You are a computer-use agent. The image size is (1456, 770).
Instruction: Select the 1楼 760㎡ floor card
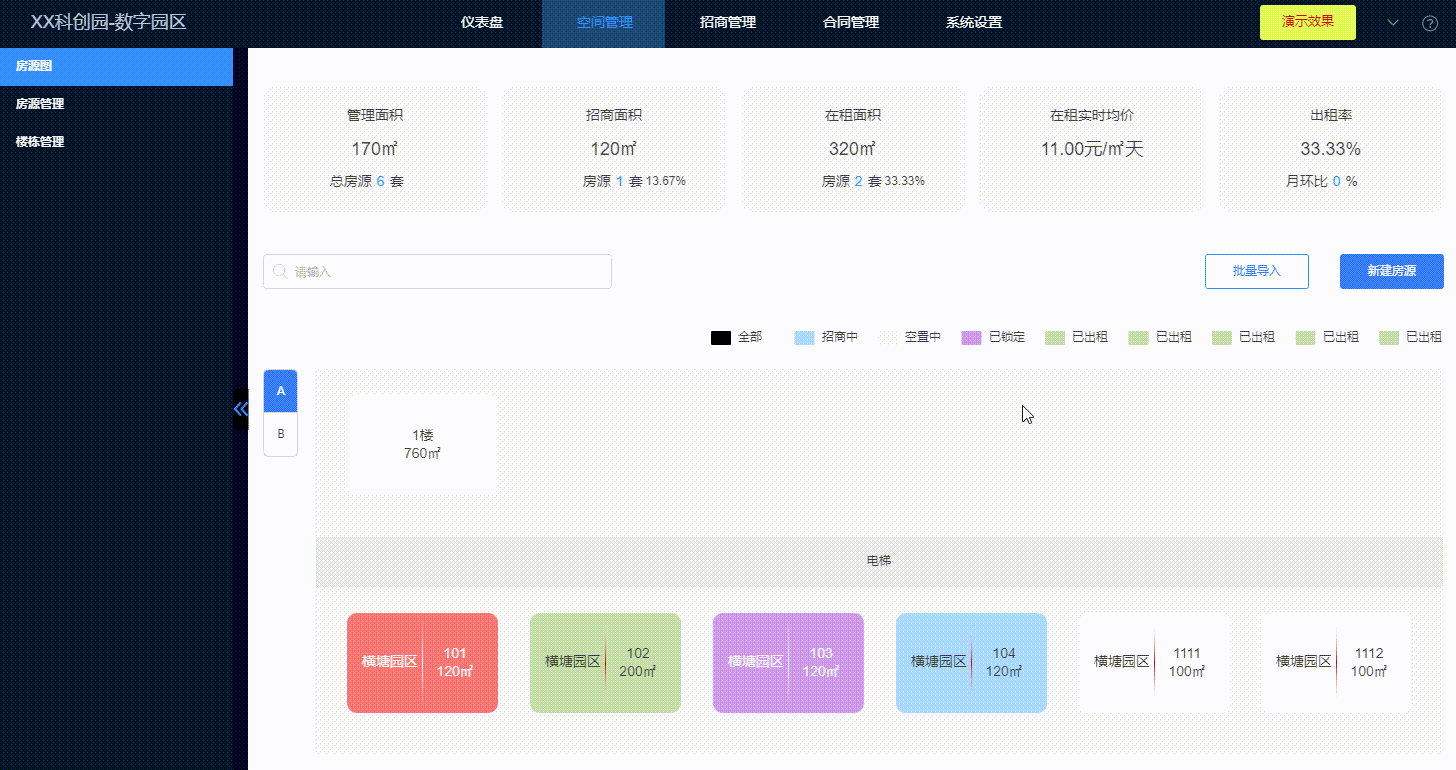pyautogui.click(x=422, y=444)
